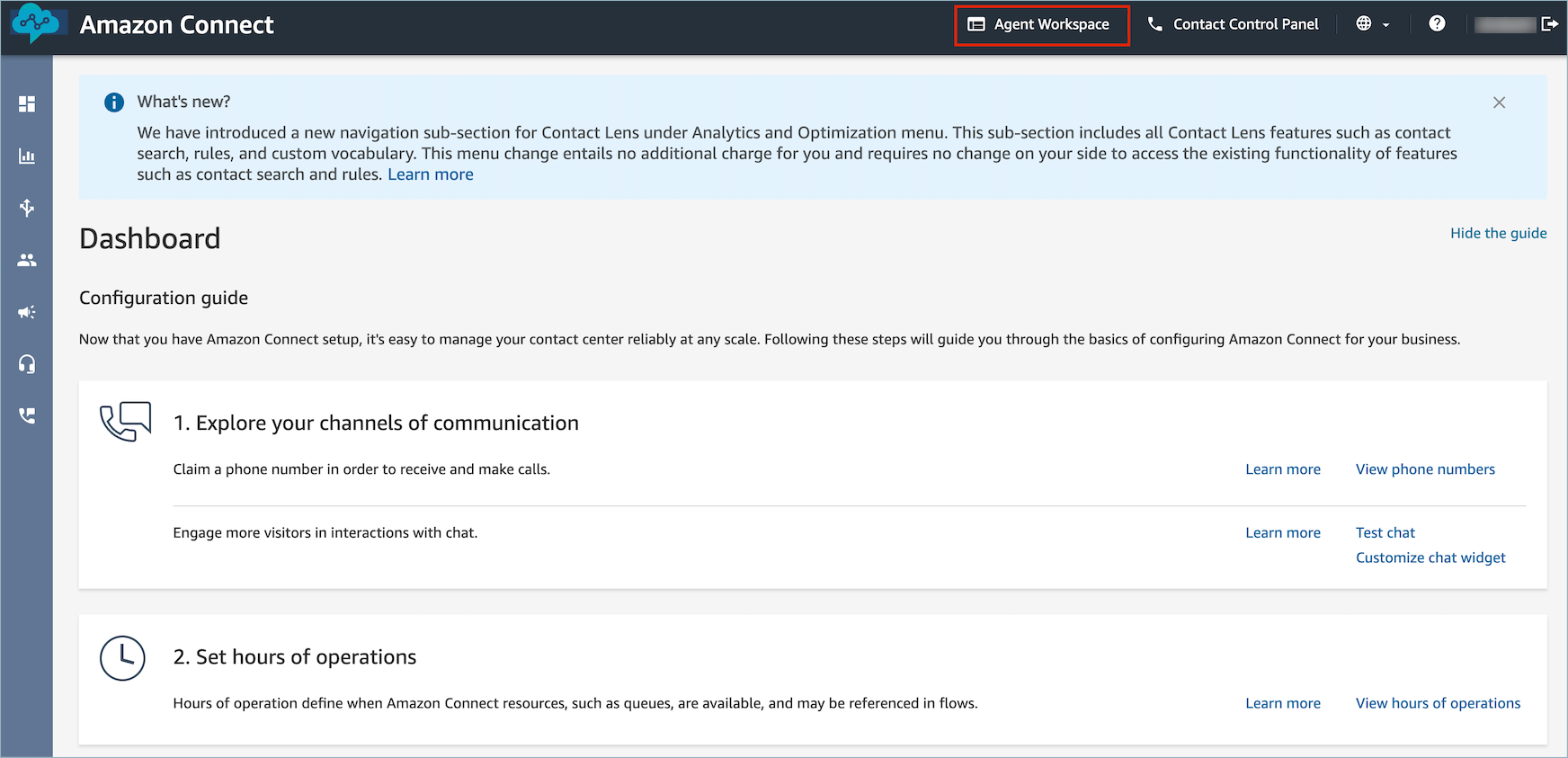This screenshot has width=1568, height=758.
Task: Click the help question mark icon
Action: (1437, 24)
